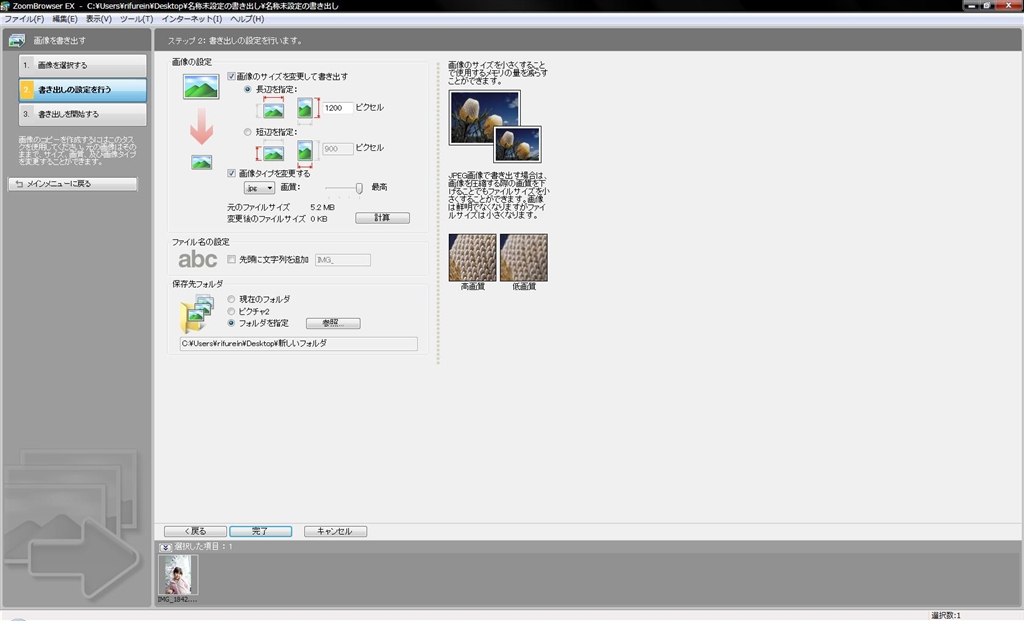Click the low quality sample image
1024x621 pixels.
coord(524,257)
